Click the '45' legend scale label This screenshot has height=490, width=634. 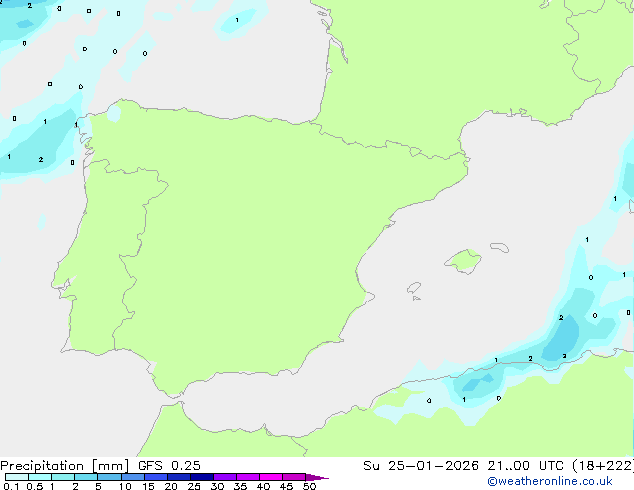[286, 486]
